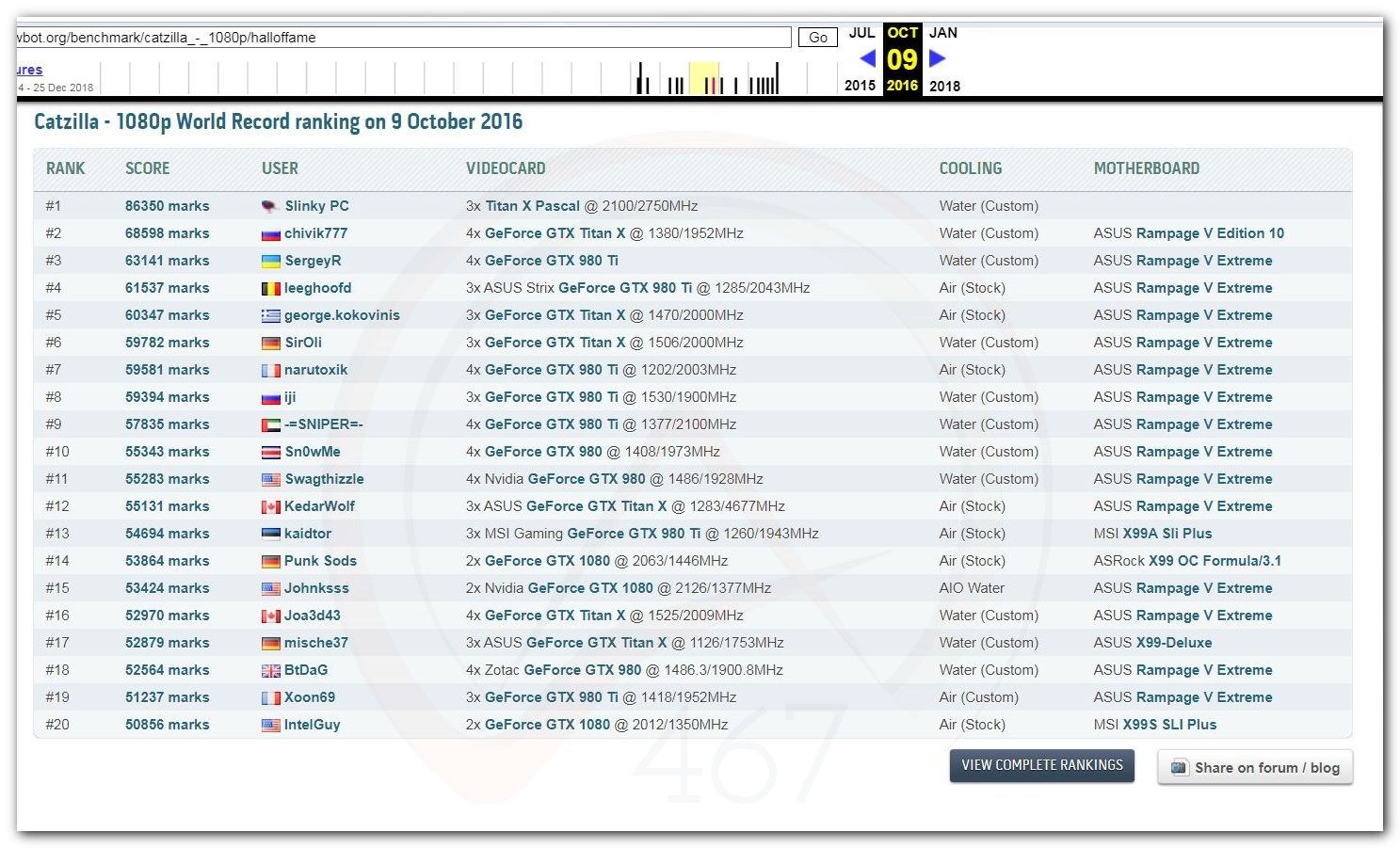The image size is (1400, 848).
Task: Click the Catzilla 1080p World Record ranking heading
Action: click(279, 122)
